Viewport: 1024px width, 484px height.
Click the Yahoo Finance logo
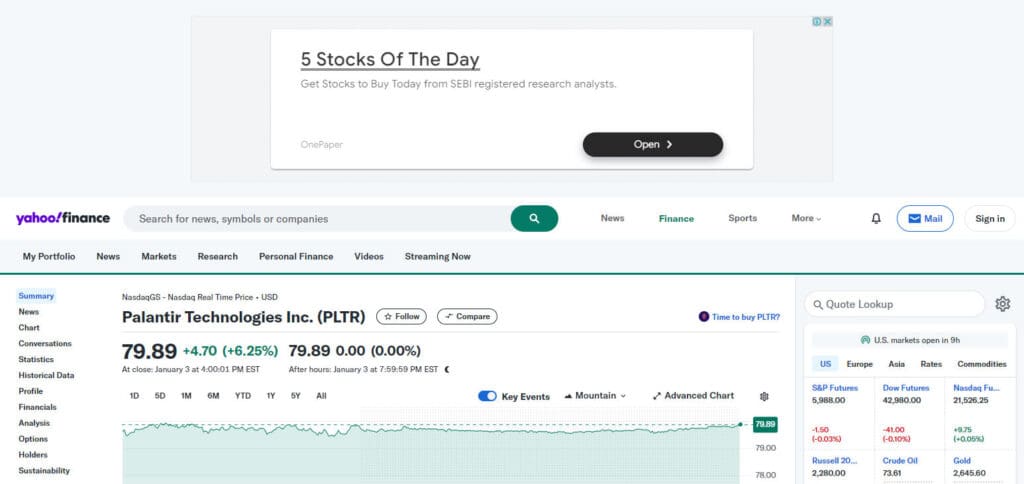[63, 218]
